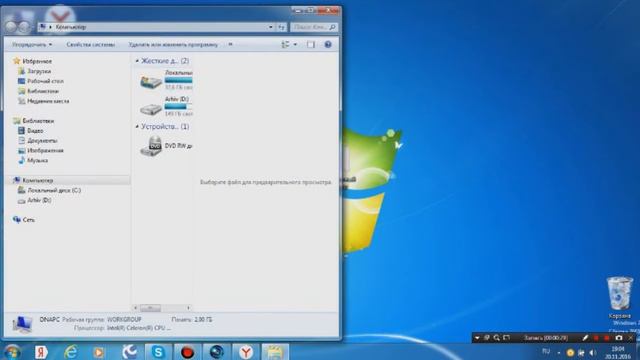Change view with the view icon

285,44
